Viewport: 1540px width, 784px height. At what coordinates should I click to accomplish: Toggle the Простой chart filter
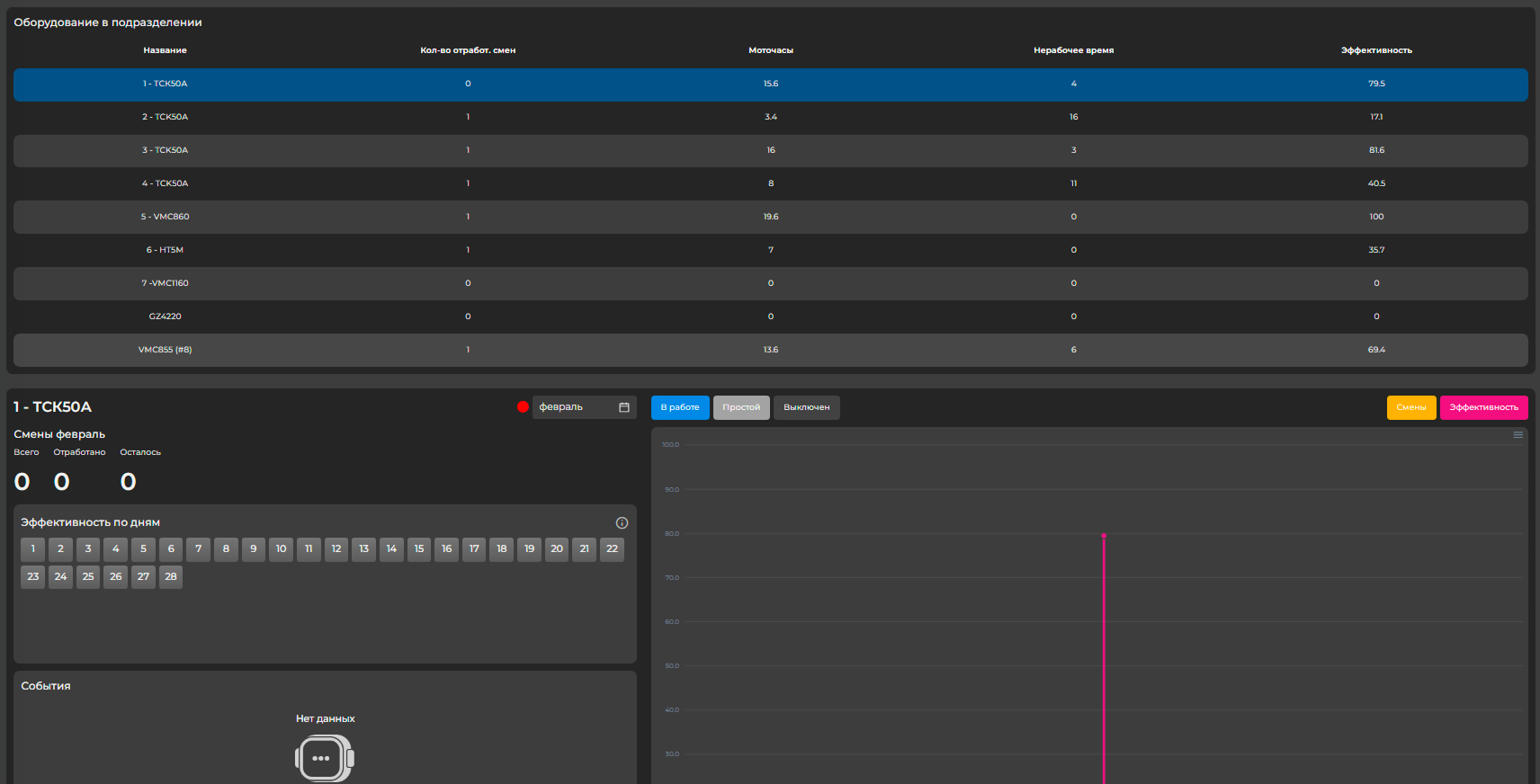click(741, 407)
